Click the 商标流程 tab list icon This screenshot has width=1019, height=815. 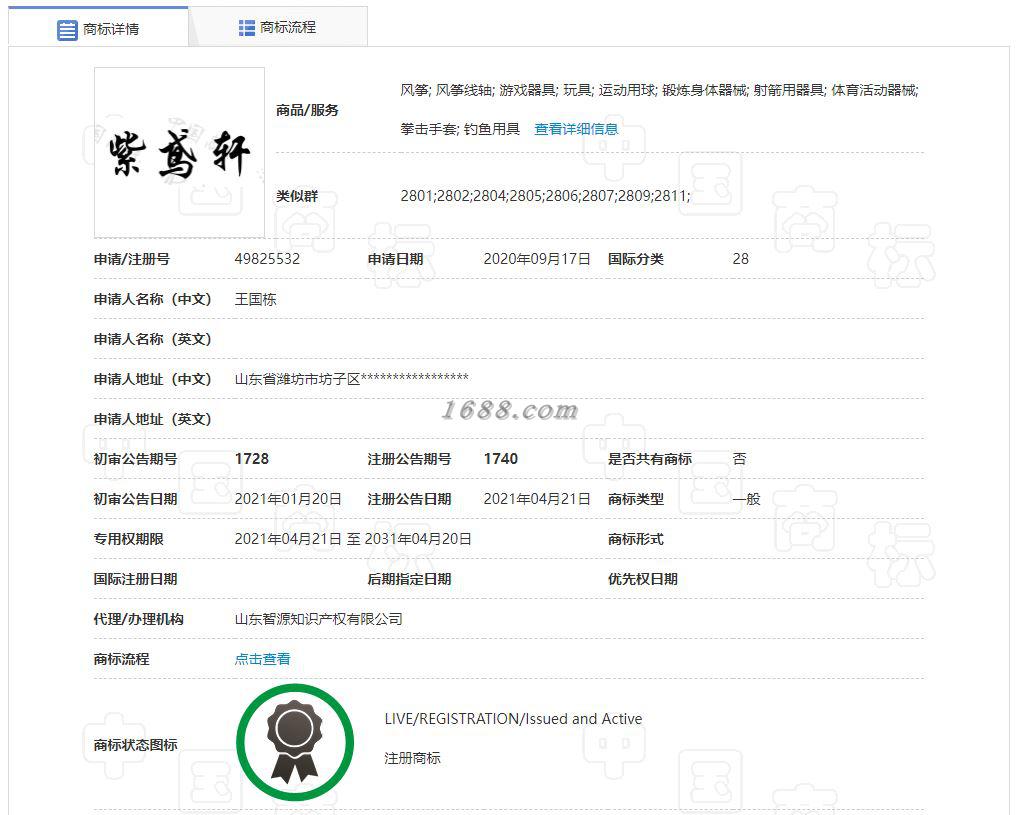click(246, 28)
